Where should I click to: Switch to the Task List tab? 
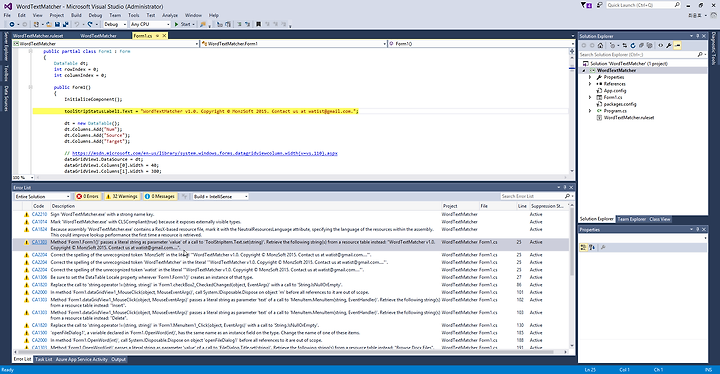[43, 359]
